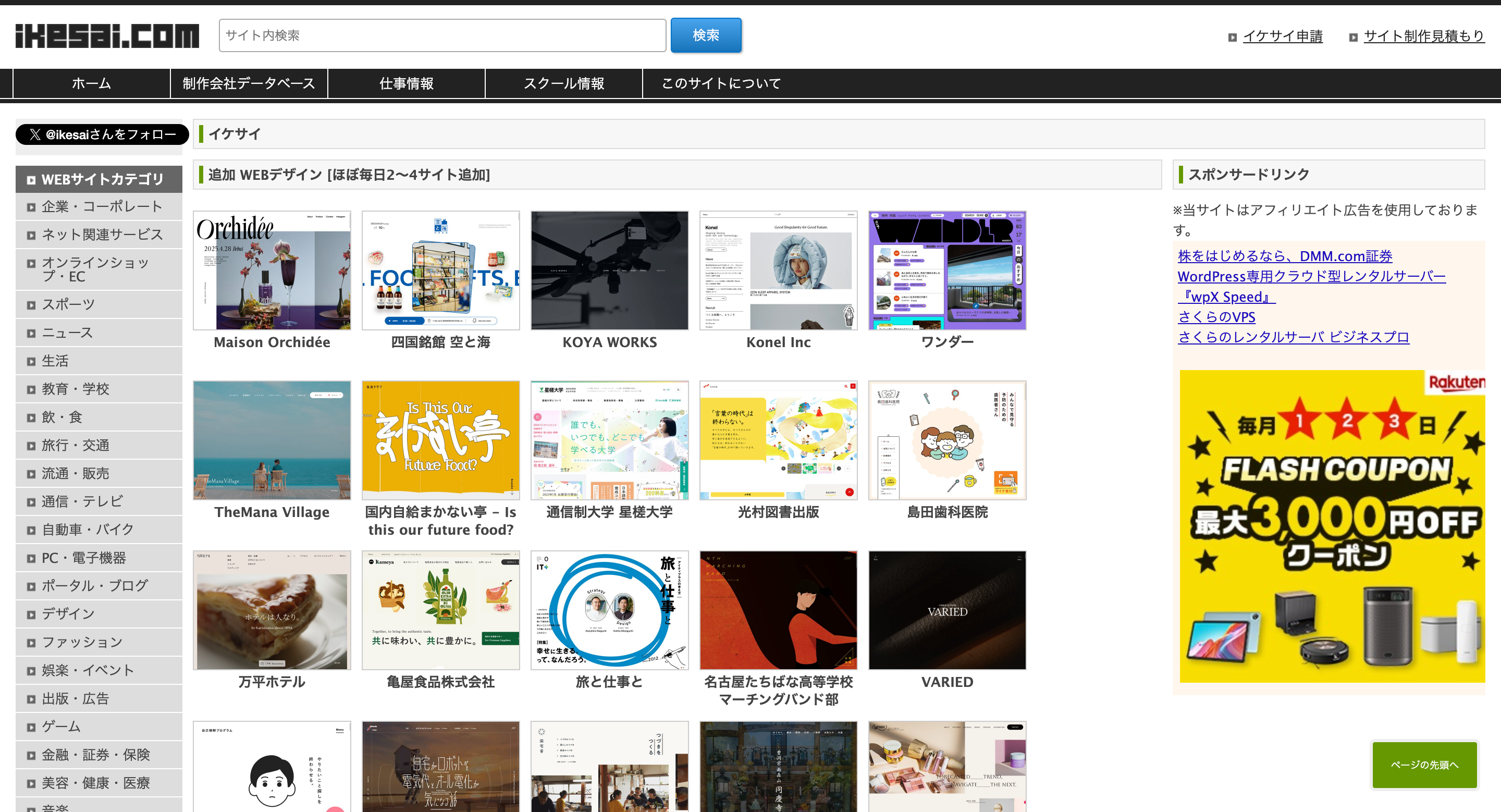This screenshot has width=1501, height=812.
Task: Open the 旅と仕事と thumbnail
Action: point(609,610)
